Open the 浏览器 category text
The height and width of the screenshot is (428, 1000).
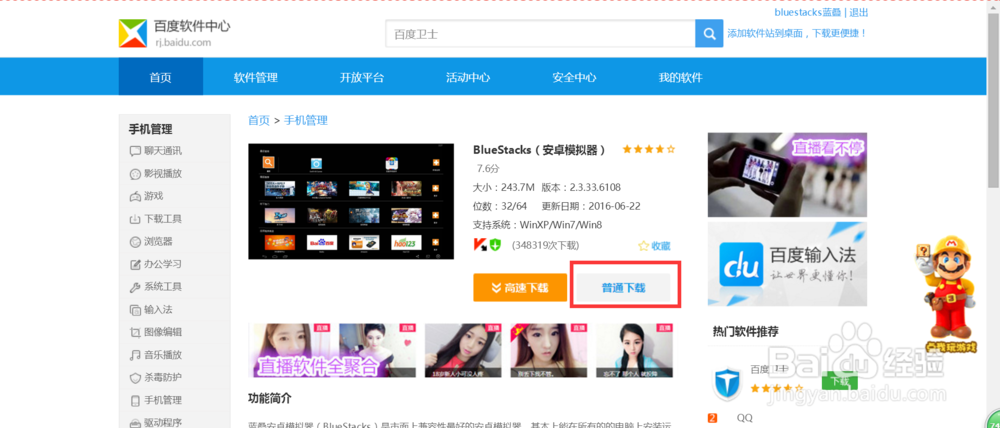pos(158,242)
